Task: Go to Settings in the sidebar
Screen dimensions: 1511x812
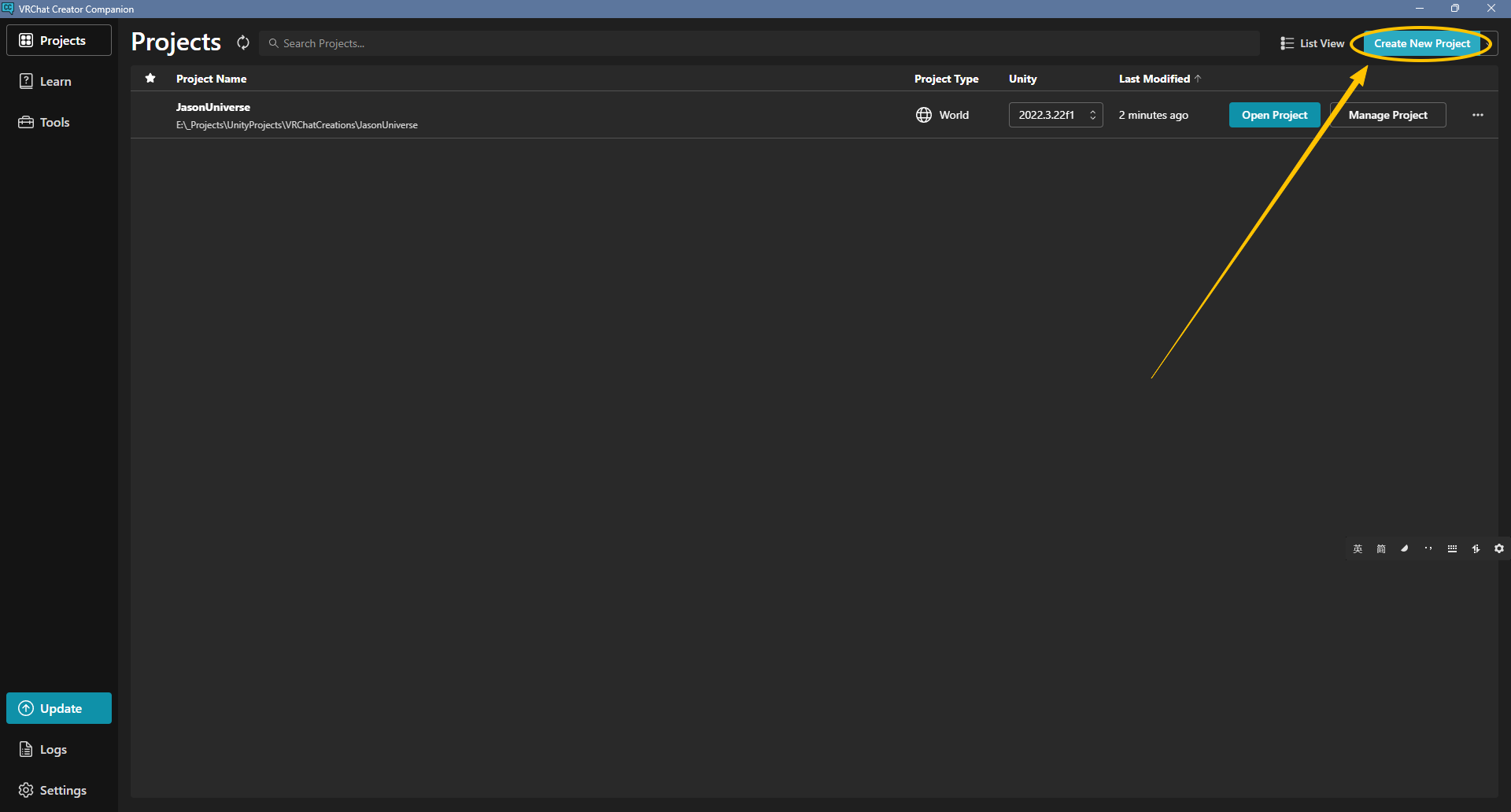Action: point(63,790)
